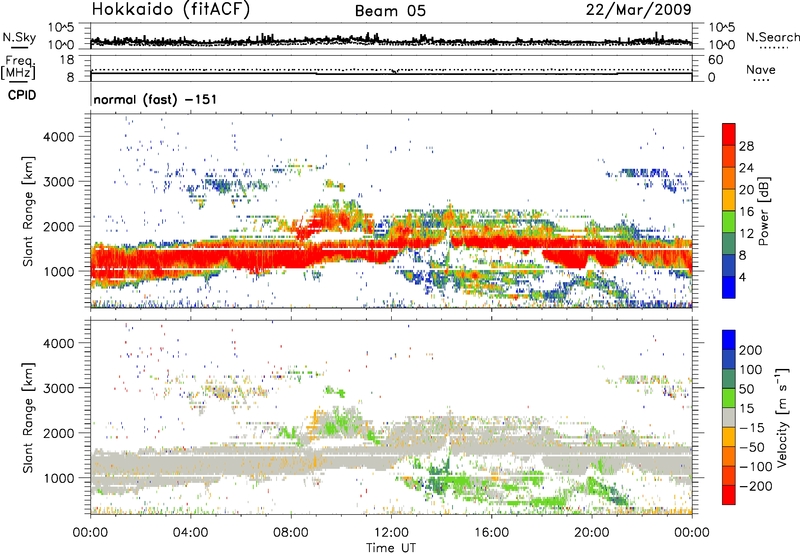Click the '15' tick on the Velocity scale
This screenshot has width=800, height=554.
tap(746, 409)
